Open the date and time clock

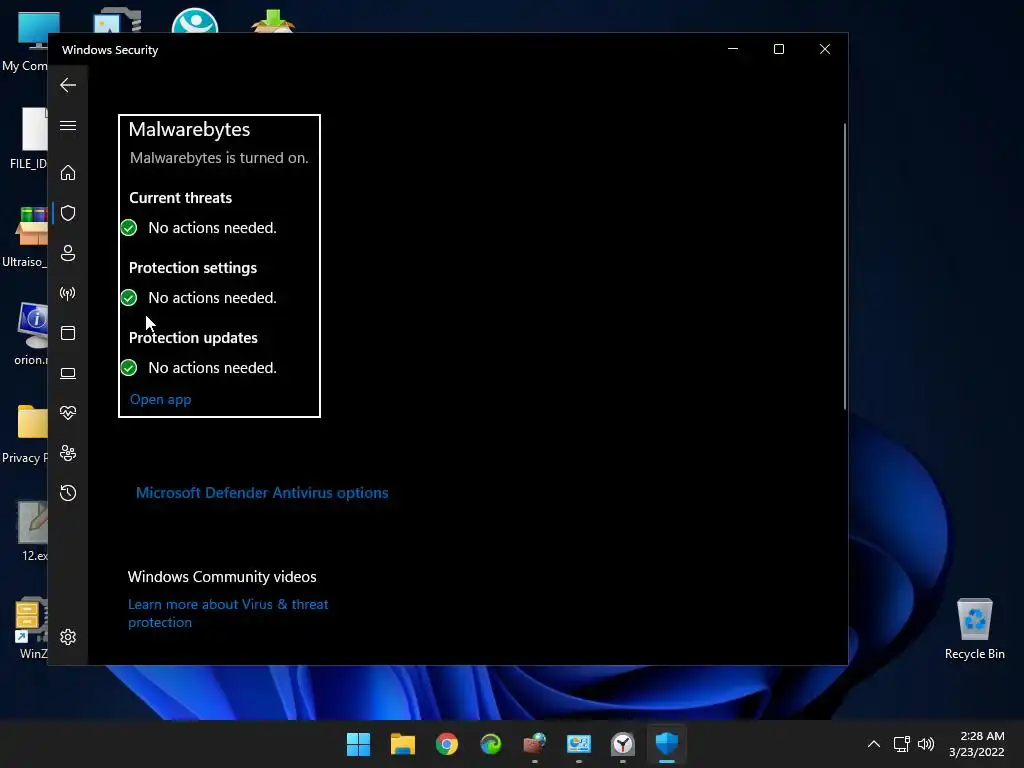pos(977,744)
